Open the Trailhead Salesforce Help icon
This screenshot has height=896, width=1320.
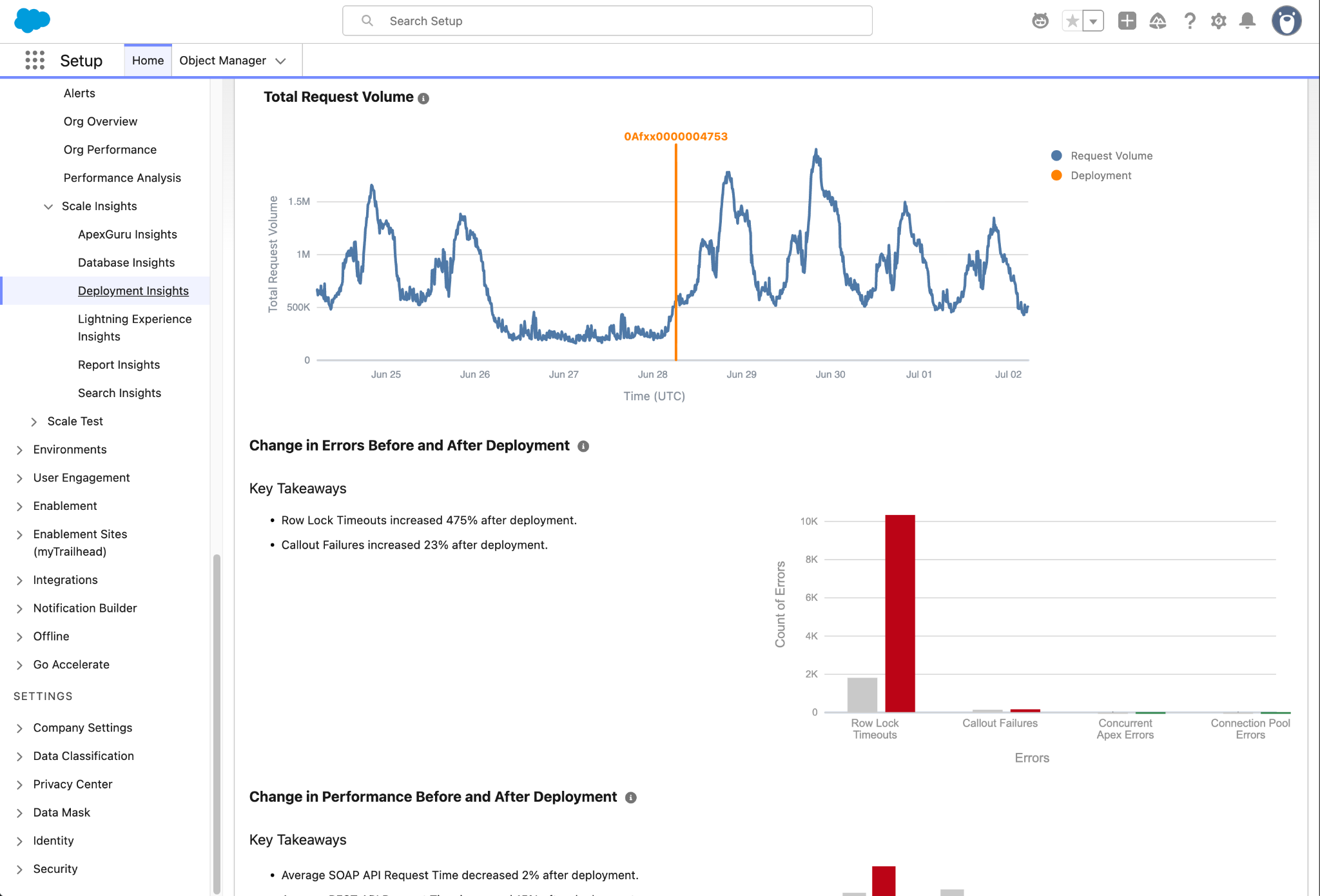click(x=1158, y=21)
